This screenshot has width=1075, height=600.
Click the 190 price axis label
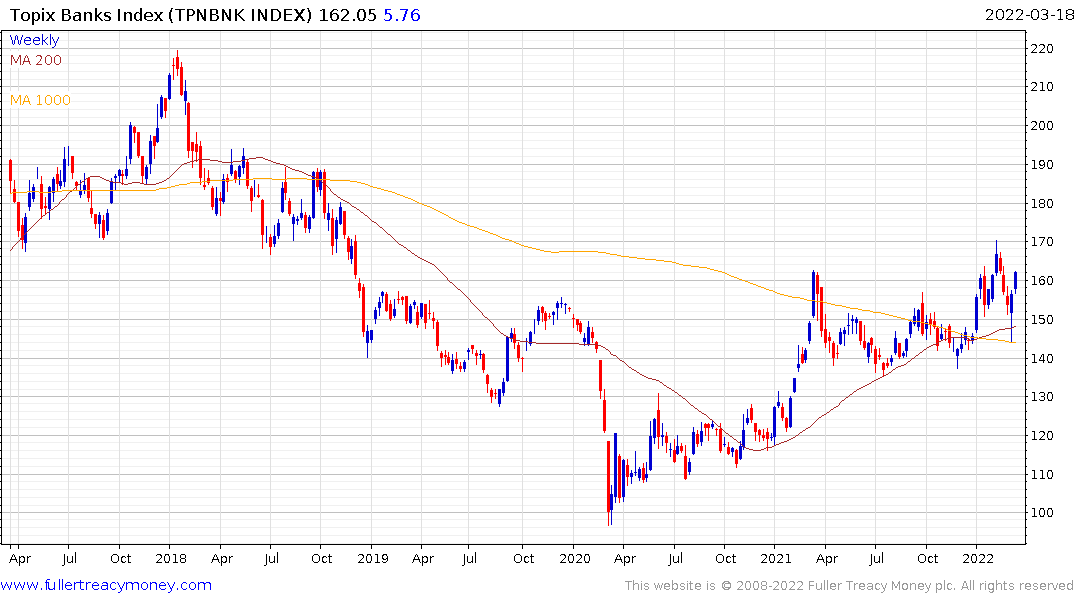(x=1042, y=165)
